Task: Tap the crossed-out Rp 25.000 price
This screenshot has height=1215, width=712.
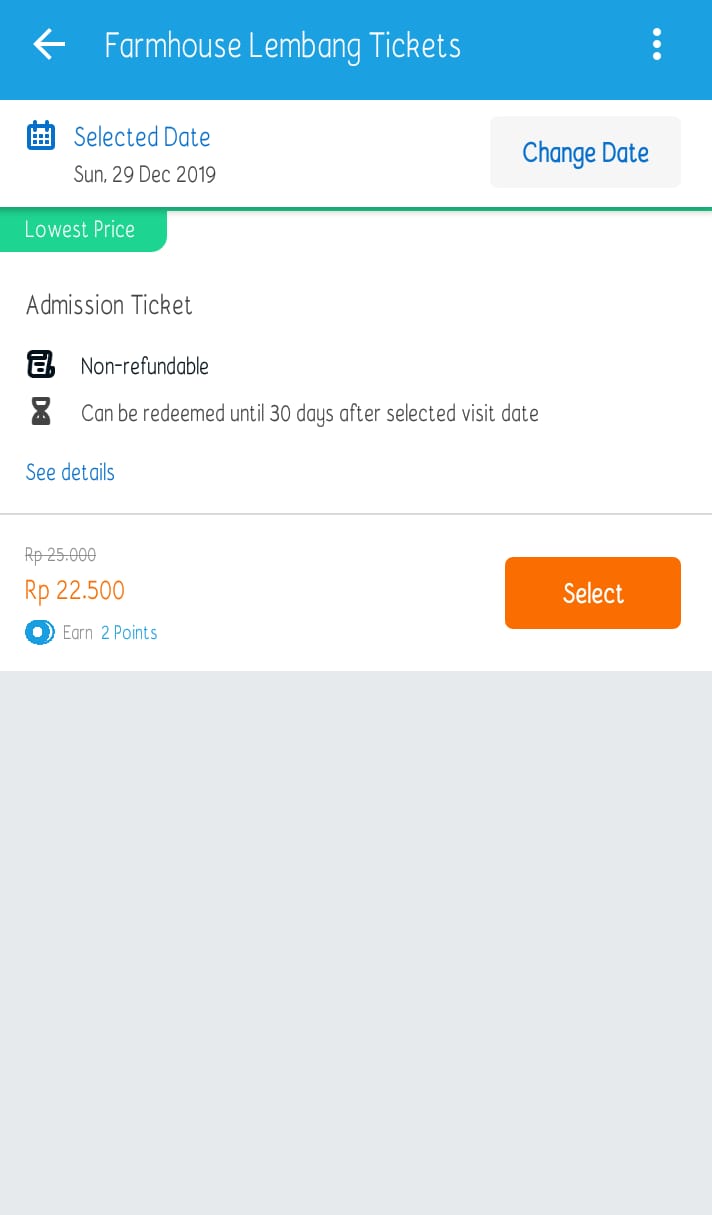Action: click(x=61, y=555)
